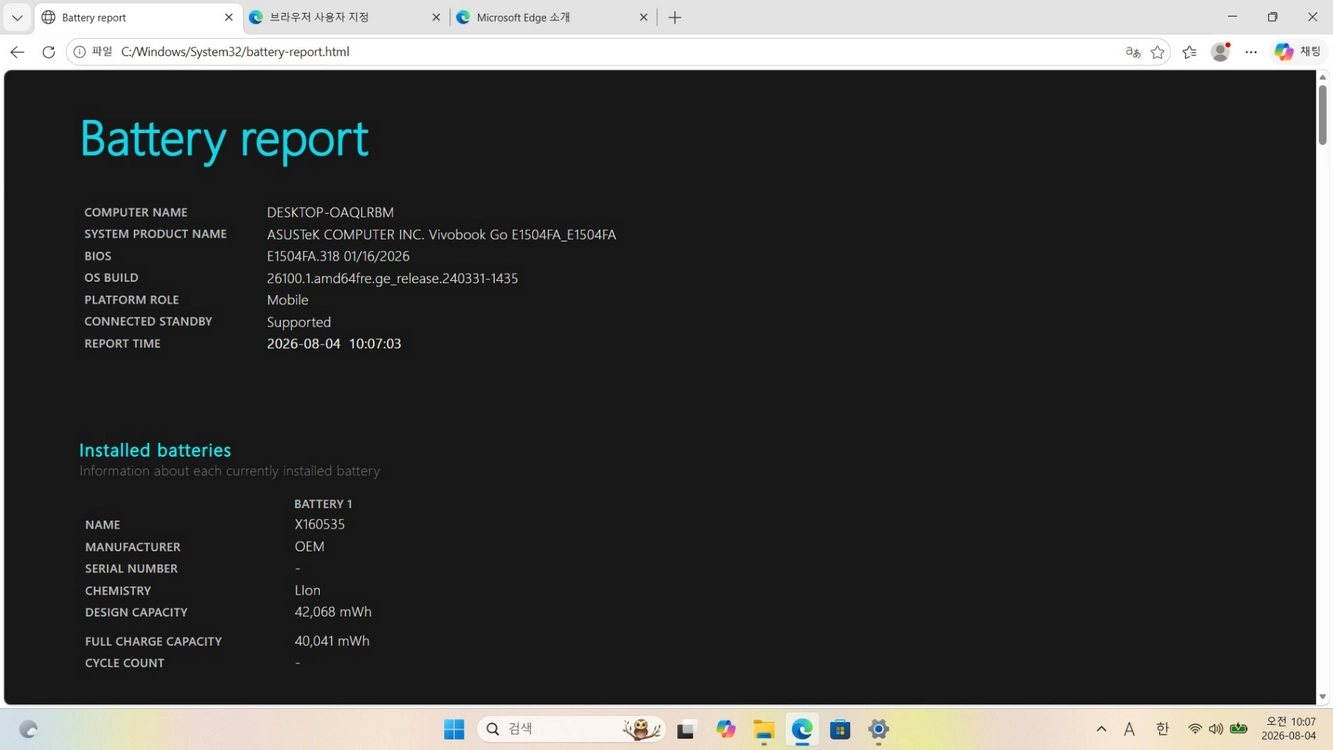
Task: View site information icon in address bar
Action: click(x=80, y=52)
